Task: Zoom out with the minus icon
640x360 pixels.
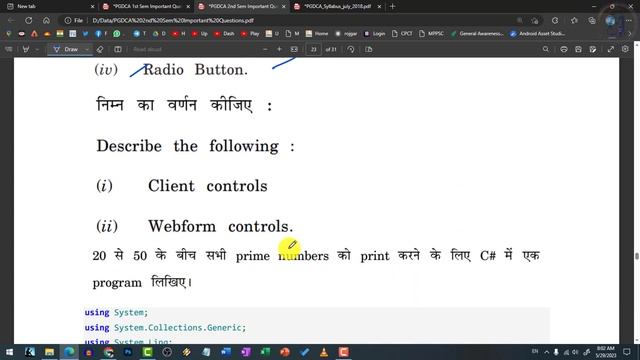Action: click(x=265, y=49)
